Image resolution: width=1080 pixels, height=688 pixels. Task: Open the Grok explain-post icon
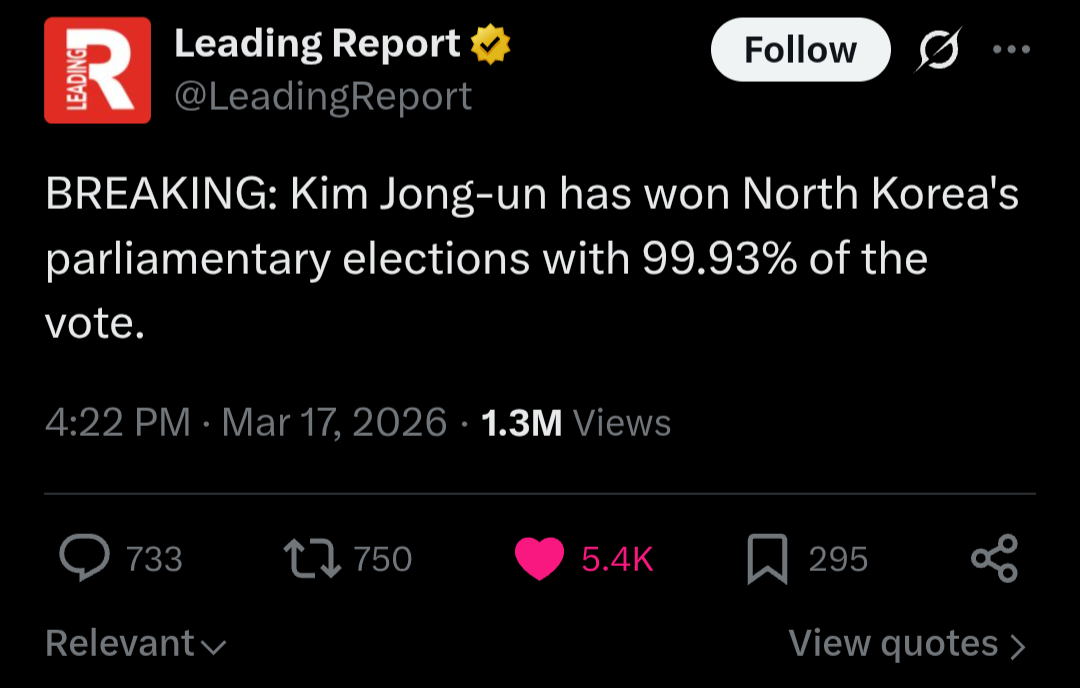point(939,49)
